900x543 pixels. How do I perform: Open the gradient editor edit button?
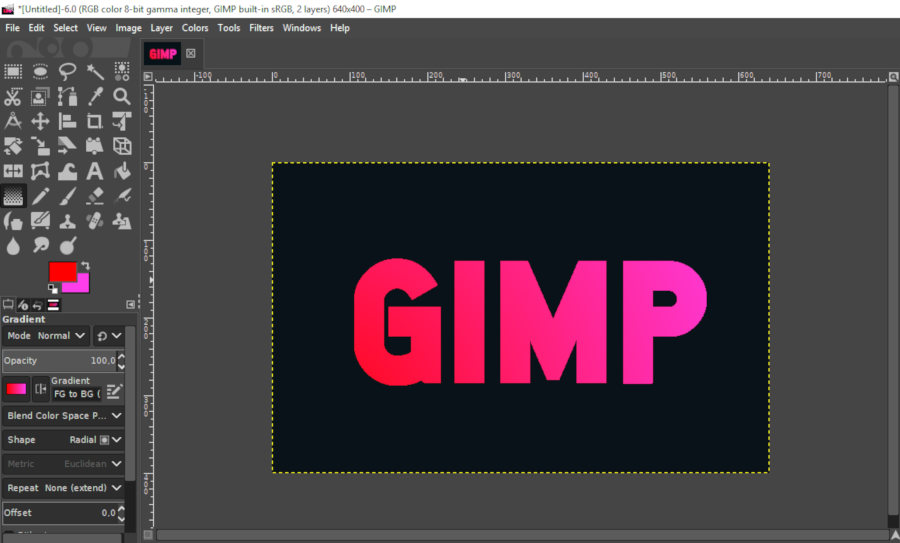click(x=114, y=391)
